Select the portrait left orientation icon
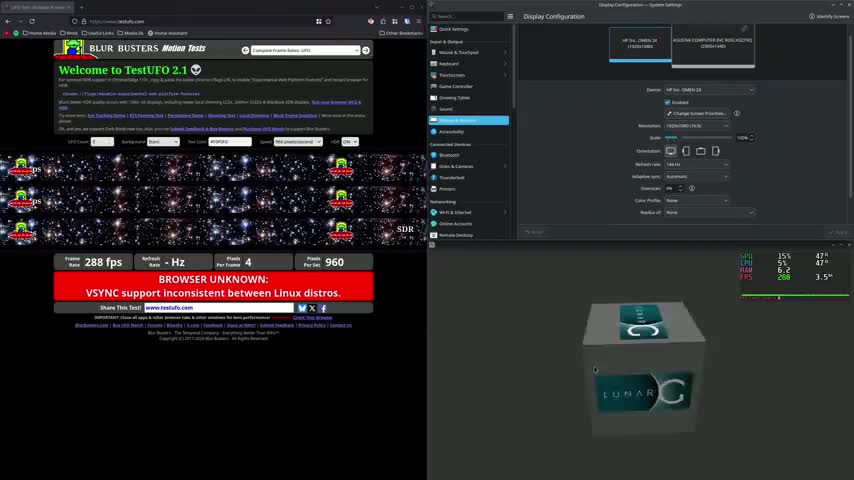 pos(686,151)
